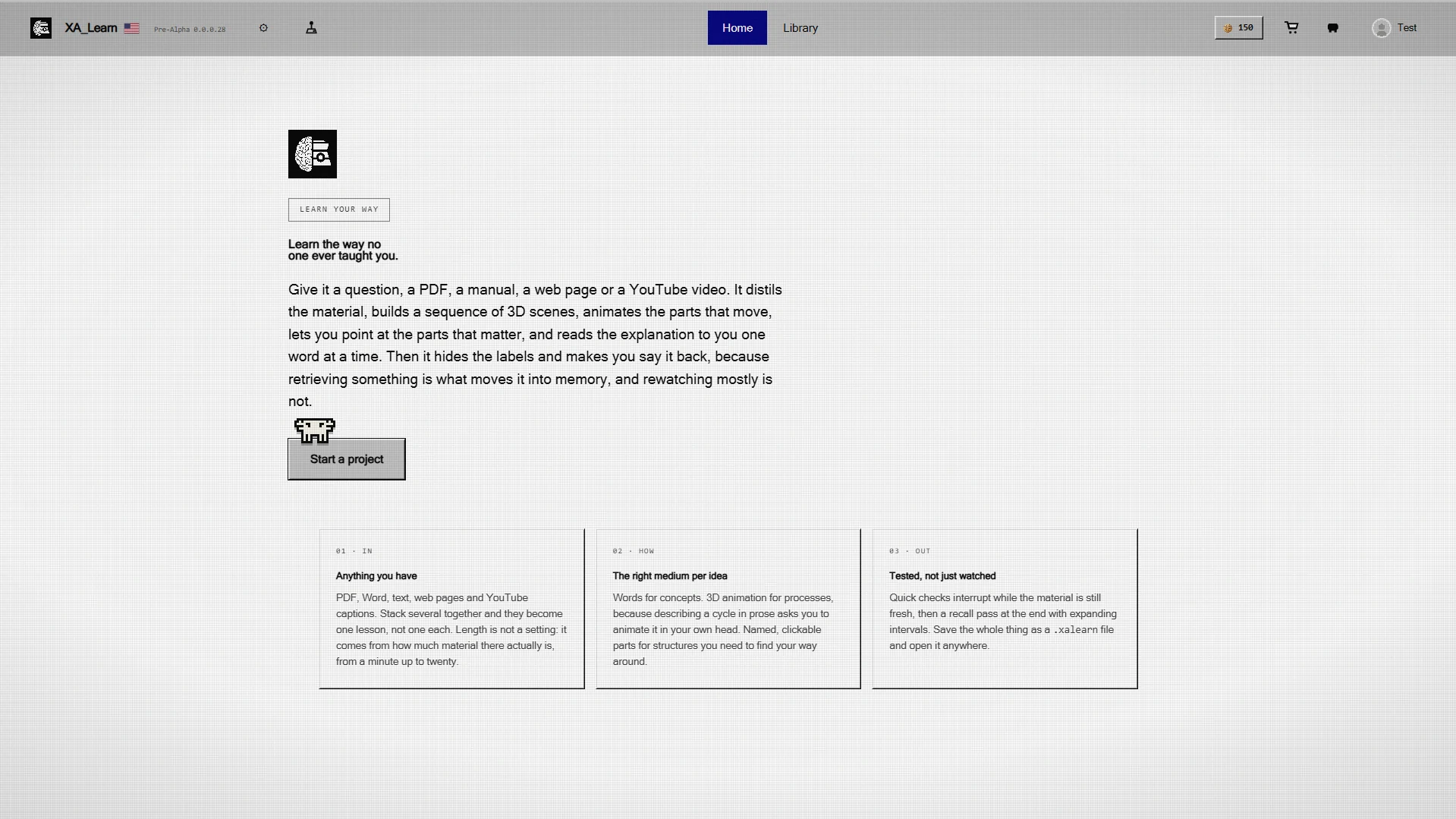Click the headline 'Learn the way no one ever taught you.'
1456x819 pixels.
click(343, 250)
